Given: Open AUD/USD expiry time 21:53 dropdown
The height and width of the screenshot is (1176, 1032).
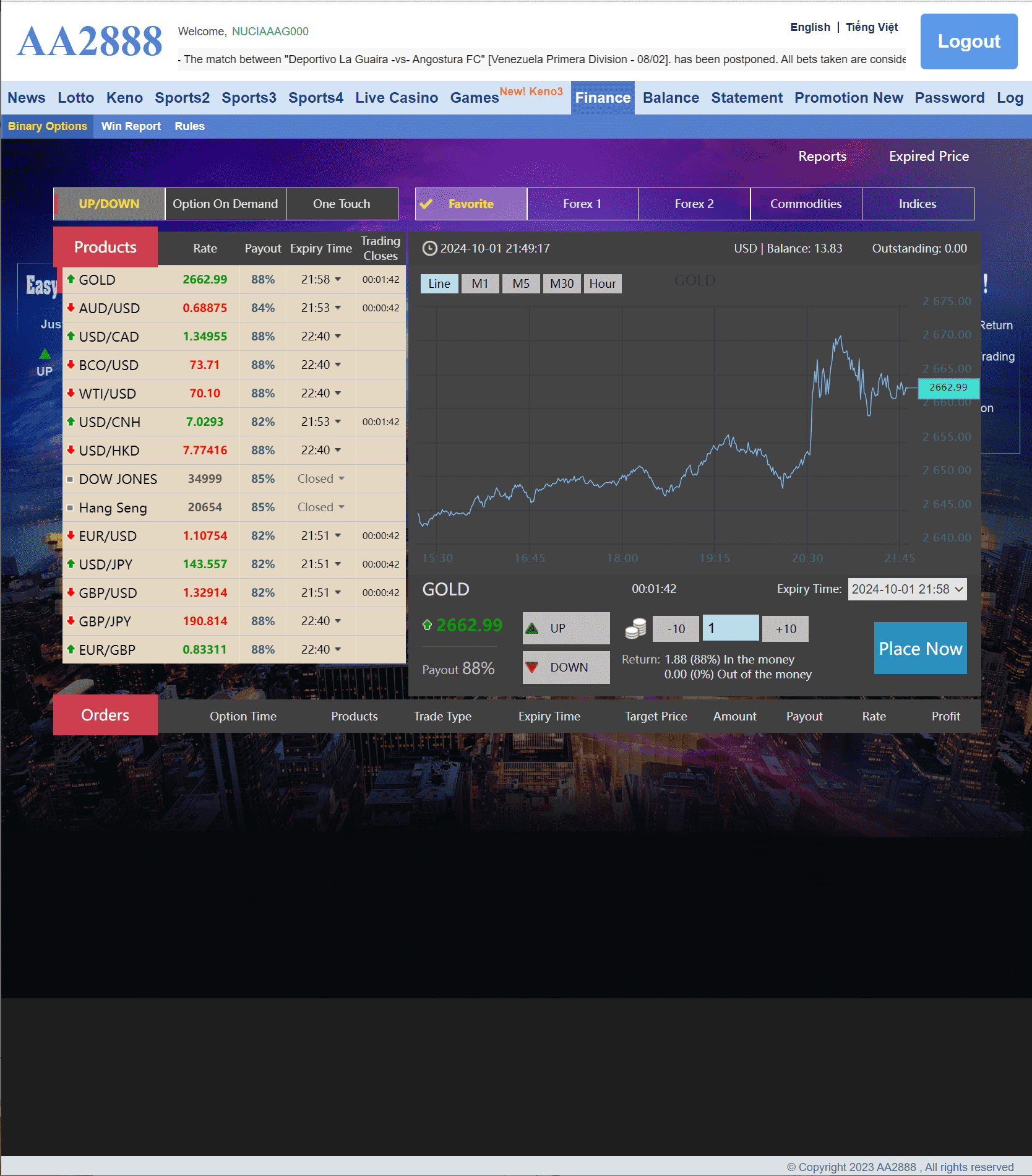Looking at the screenshot, I should tap(321, 308).
